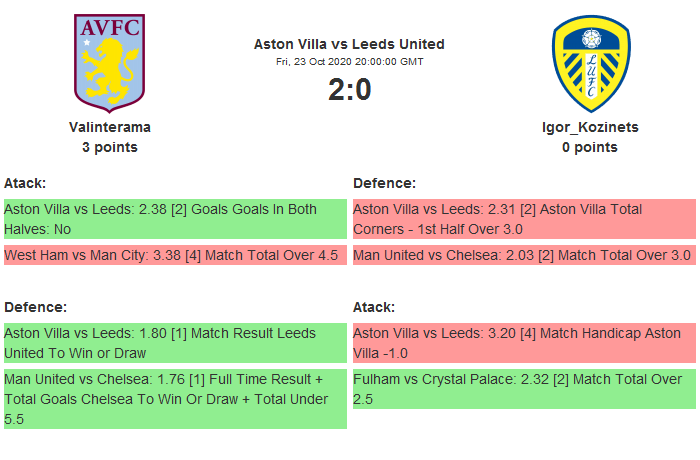700x460 pixels.
Task: Select Fulham vs Crystal Palace Over 2.5 bet
Action: pyautogui.click(x=523, y=389)
